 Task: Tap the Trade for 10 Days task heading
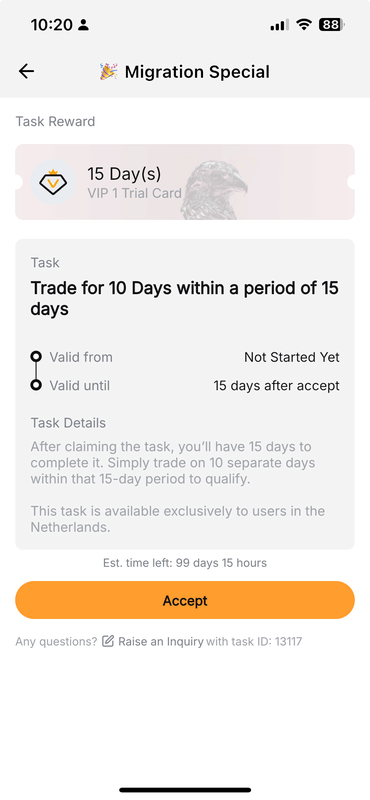coord(185,298)
